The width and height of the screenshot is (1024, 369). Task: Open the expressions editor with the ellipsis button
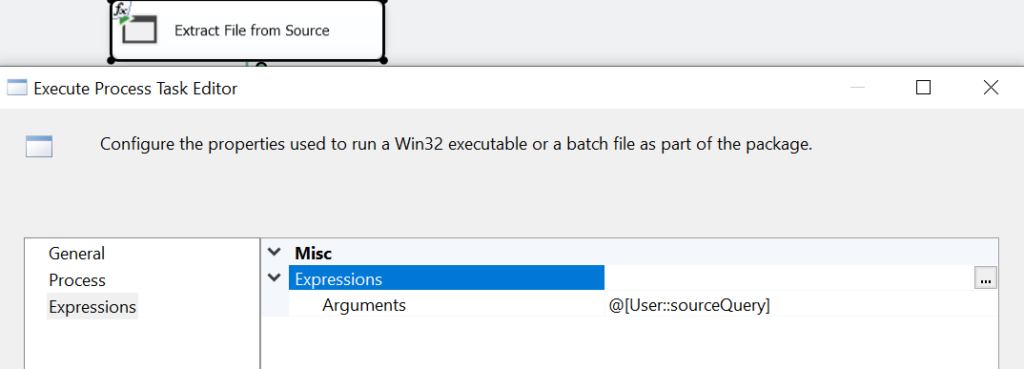pos(985,278)
